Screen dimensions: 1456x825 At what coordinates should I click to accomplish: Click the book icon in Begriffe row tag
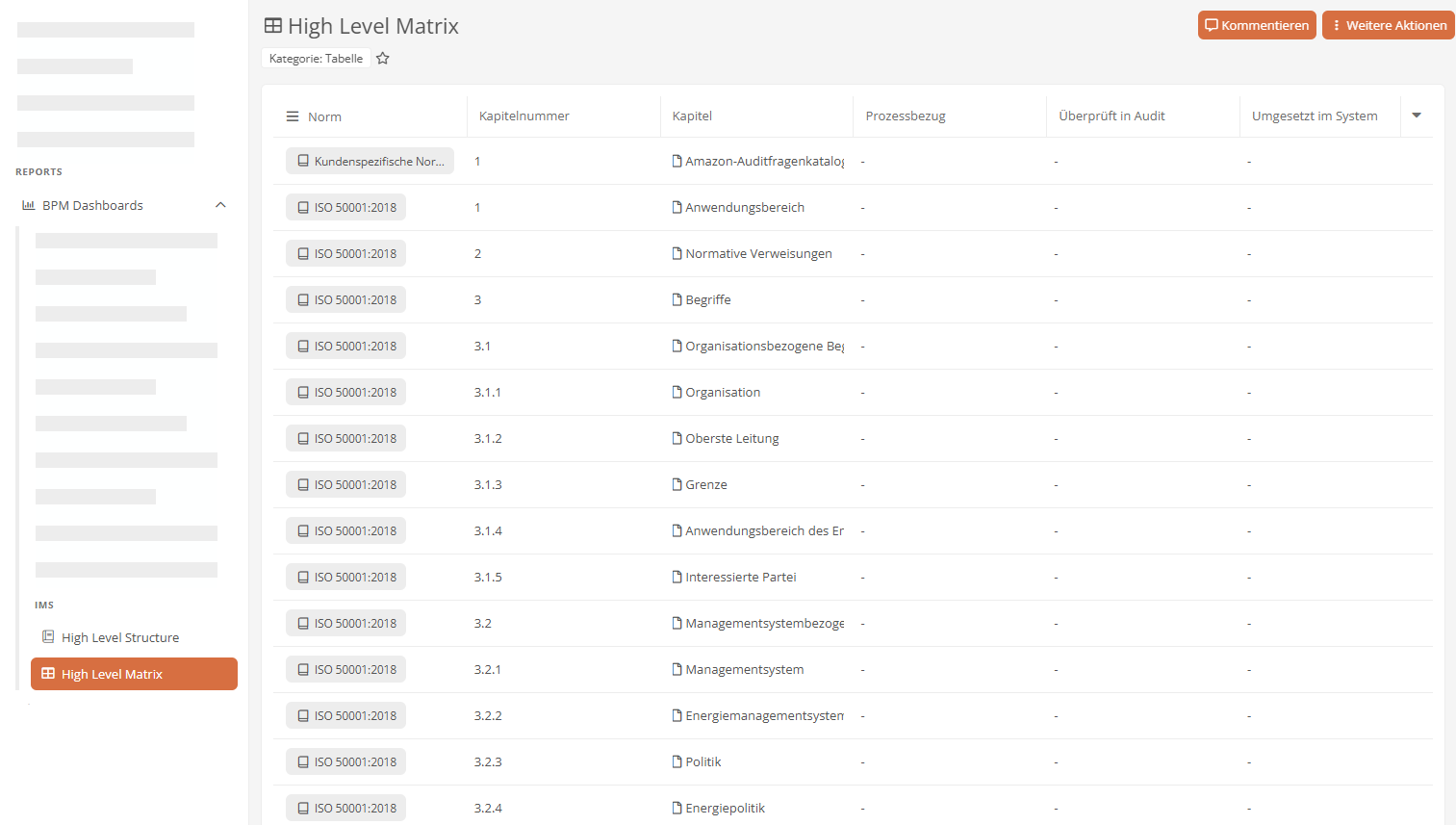click(x=303, y=299)
